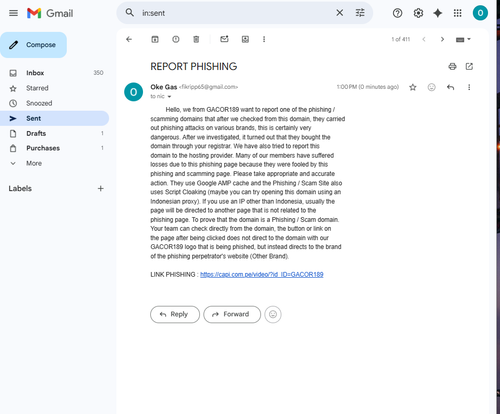This screenshot has width=500, height=414.
Task: Open the email in a new window
Action: (469, 66)
